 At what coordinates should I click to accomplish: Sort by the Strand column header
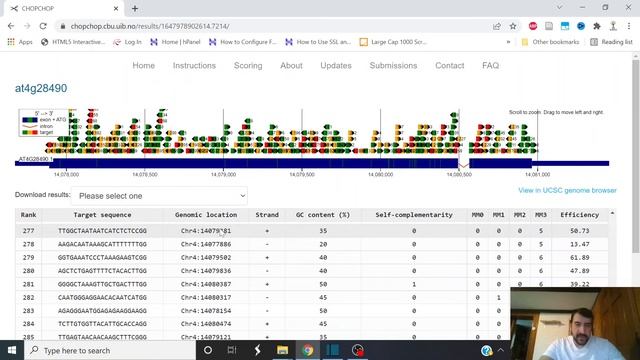click(x=267, y=215)
